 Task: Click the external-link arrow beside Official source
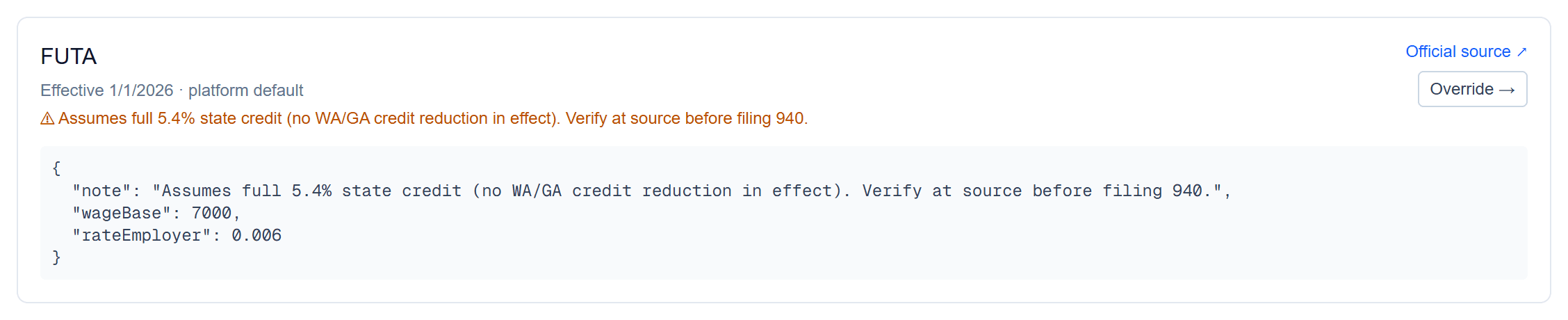click(1521, 52)
